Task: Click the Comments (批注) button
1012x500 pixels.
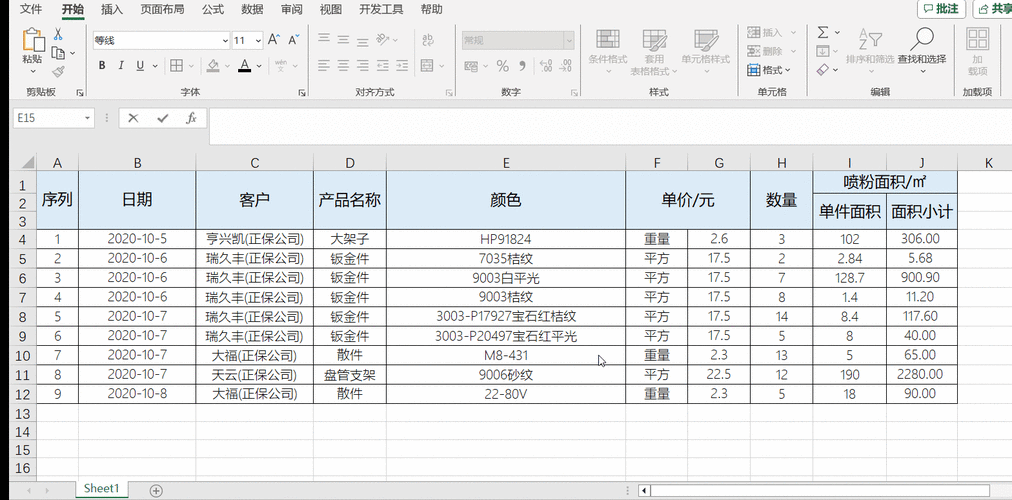Action: tap(941, 9)
